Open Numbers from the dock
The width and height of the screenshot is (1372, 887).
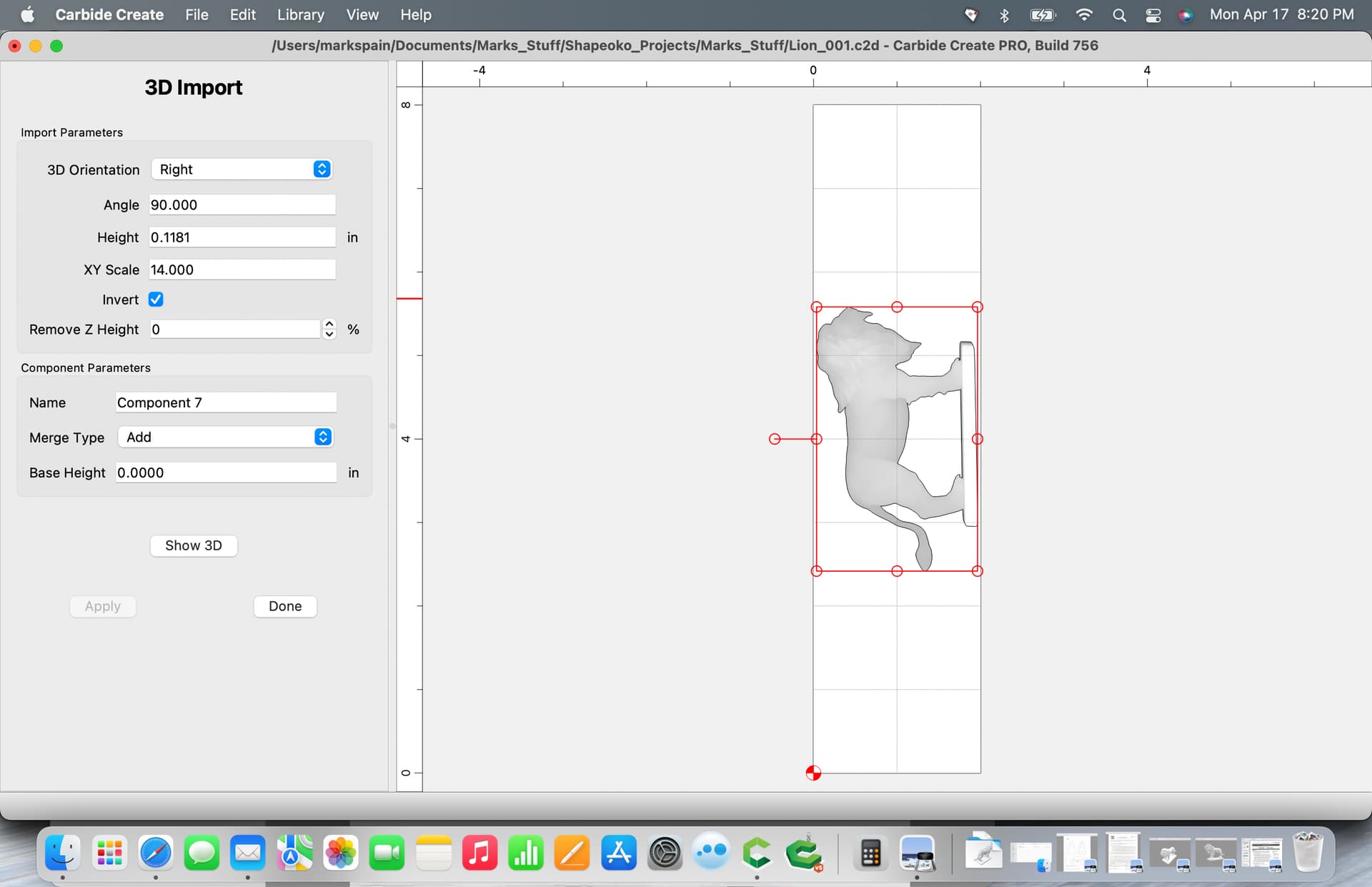click(x=526, y=853)
